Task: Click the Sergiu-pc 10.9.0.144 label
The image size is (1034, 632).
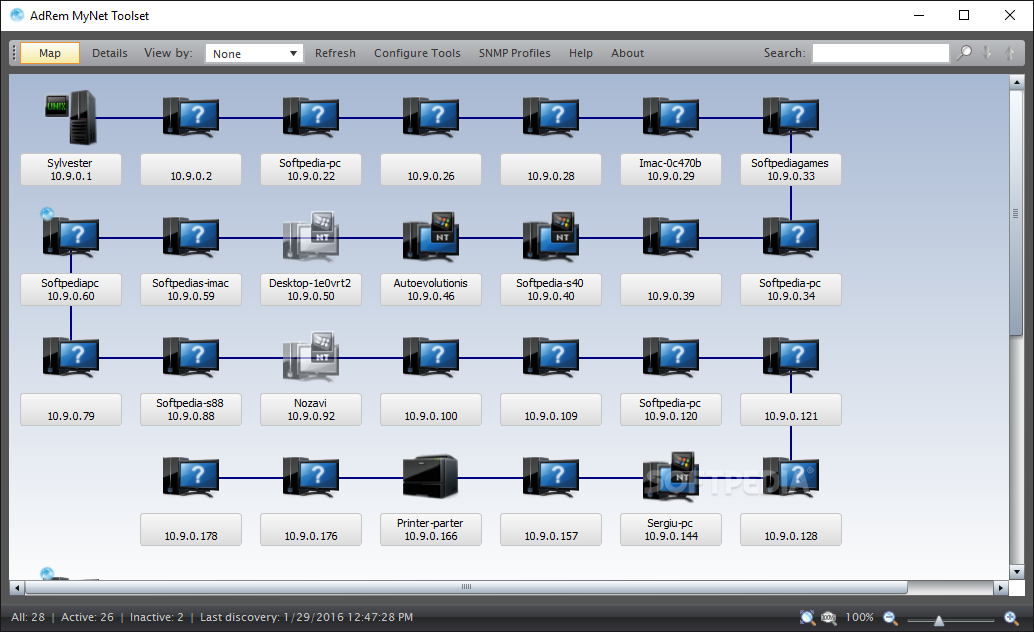Action: click(x=671, y=530)
